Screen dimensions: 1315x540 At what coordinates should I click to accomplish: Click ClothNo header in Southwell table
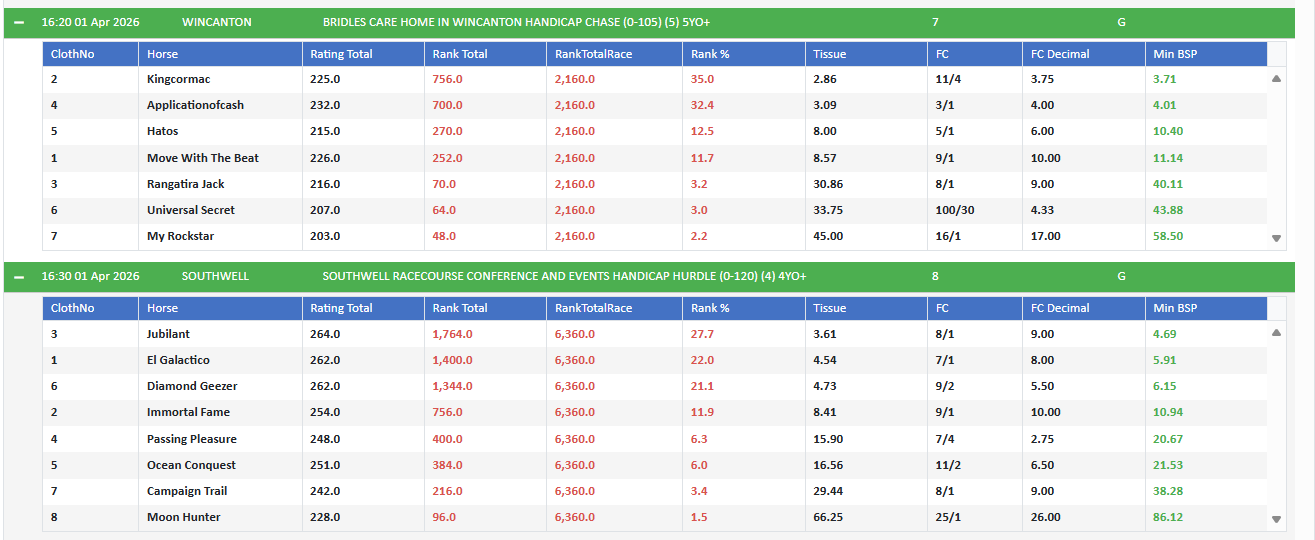[x=72, y=308]
